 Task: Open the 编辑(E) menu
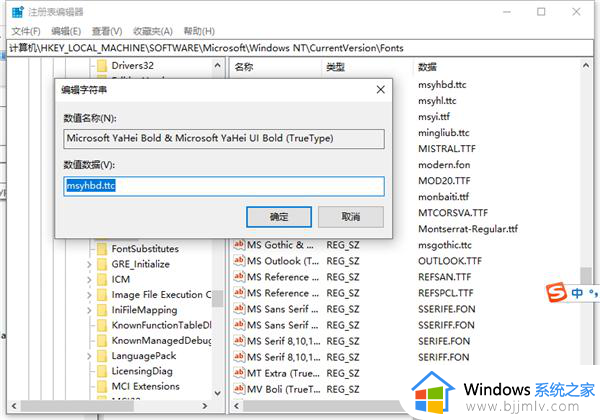click(x=66, y=31)
